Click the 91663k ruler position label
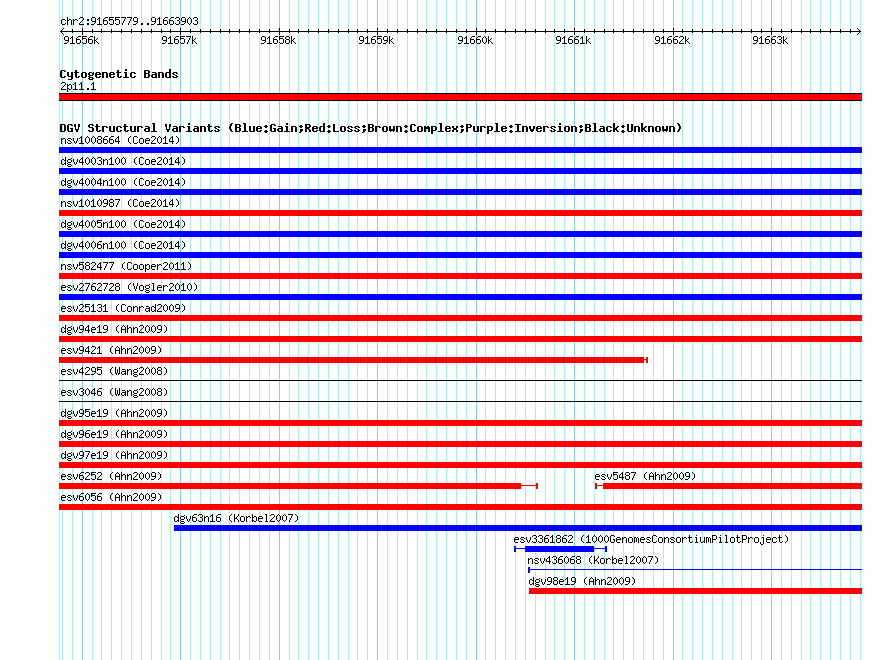The height and width of the screenshot is (660, 890). [x=770, y=40]
